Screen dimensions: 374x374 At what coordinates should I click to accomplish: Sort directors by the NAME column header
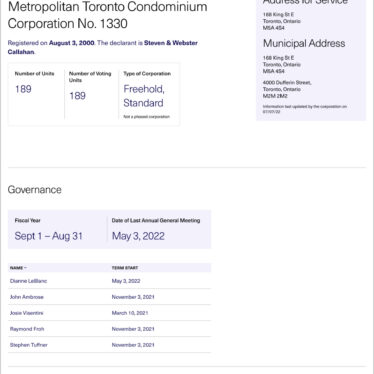[16, 268]
